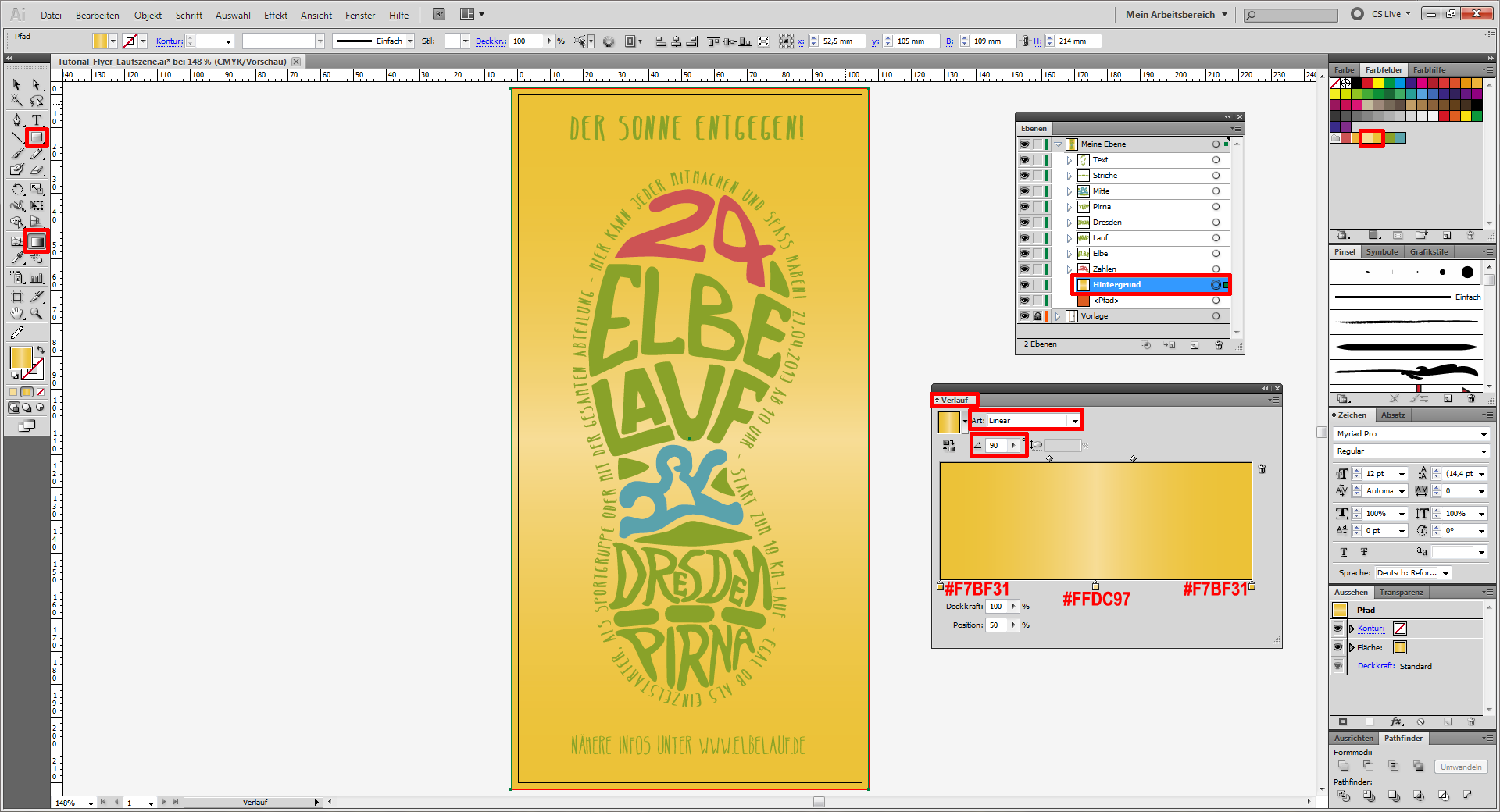This screenshot has height=812, width=1500.
Task: Toggle visibility of the Dresden layer
Action: (x=1024, y=223)
